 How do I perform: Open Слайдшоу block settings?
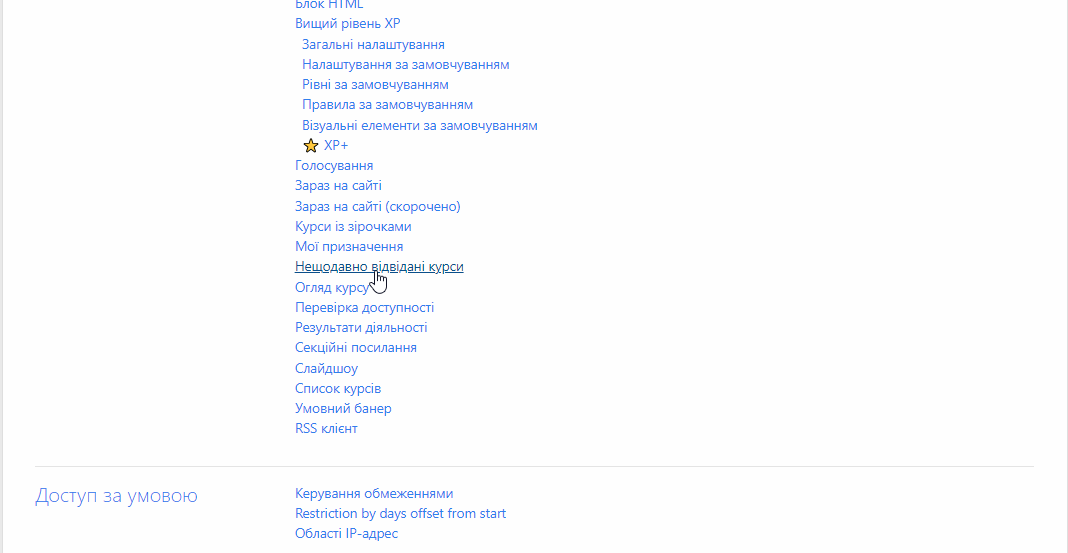(x=326, y=369)
